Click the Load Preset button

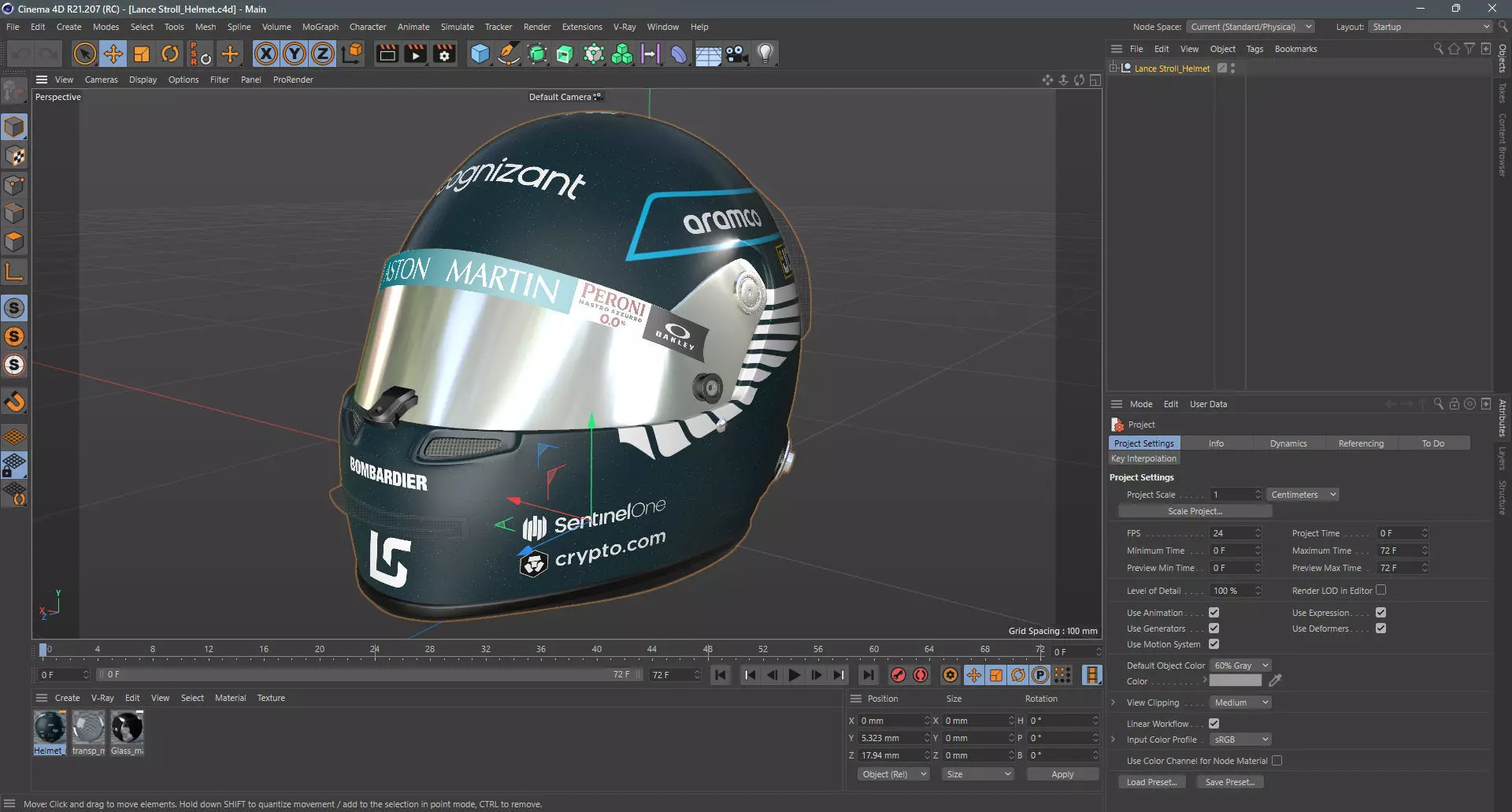click(x=1151, y=782)
